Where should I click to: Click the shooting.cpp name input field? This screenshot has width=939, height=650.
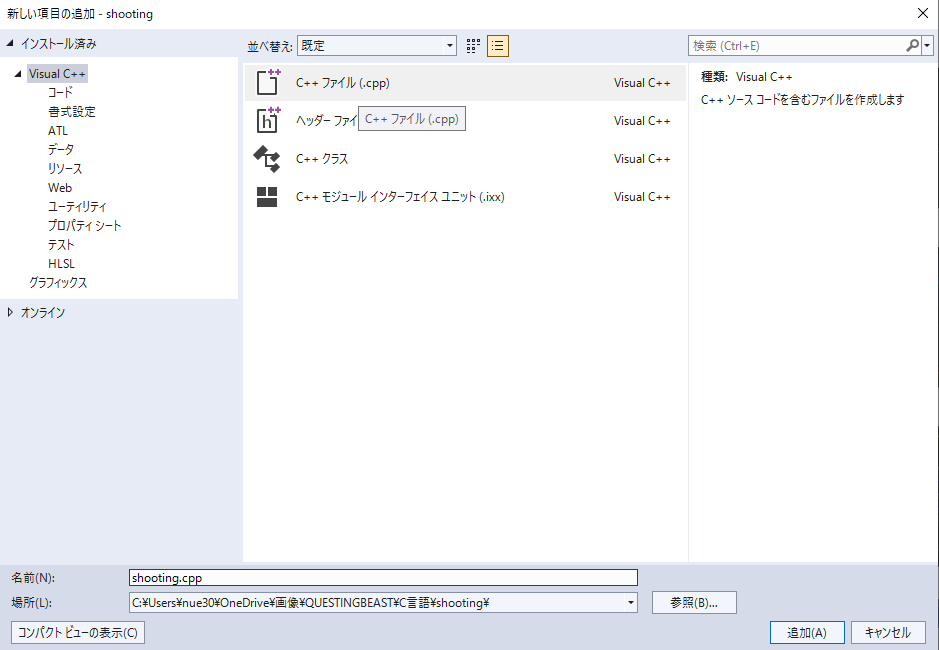[383, 577]
